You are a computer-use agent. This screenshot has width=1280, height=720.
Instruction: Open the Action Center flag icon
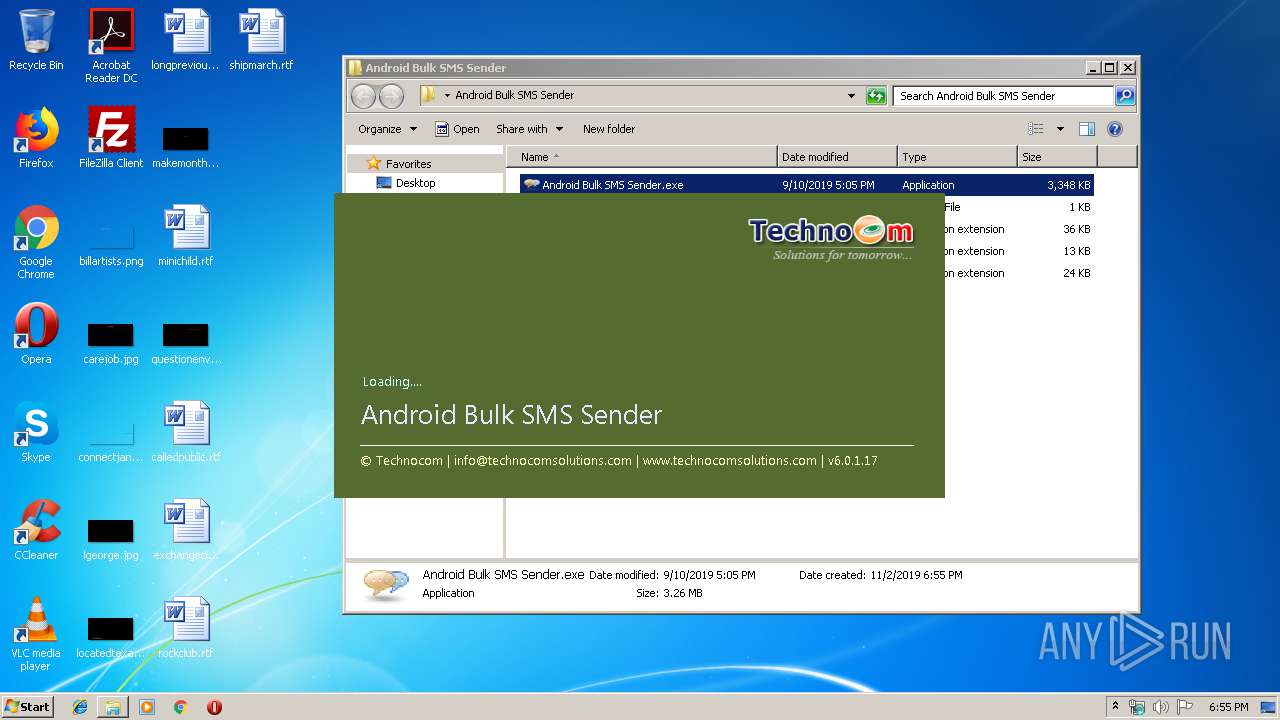point(1185,707)
